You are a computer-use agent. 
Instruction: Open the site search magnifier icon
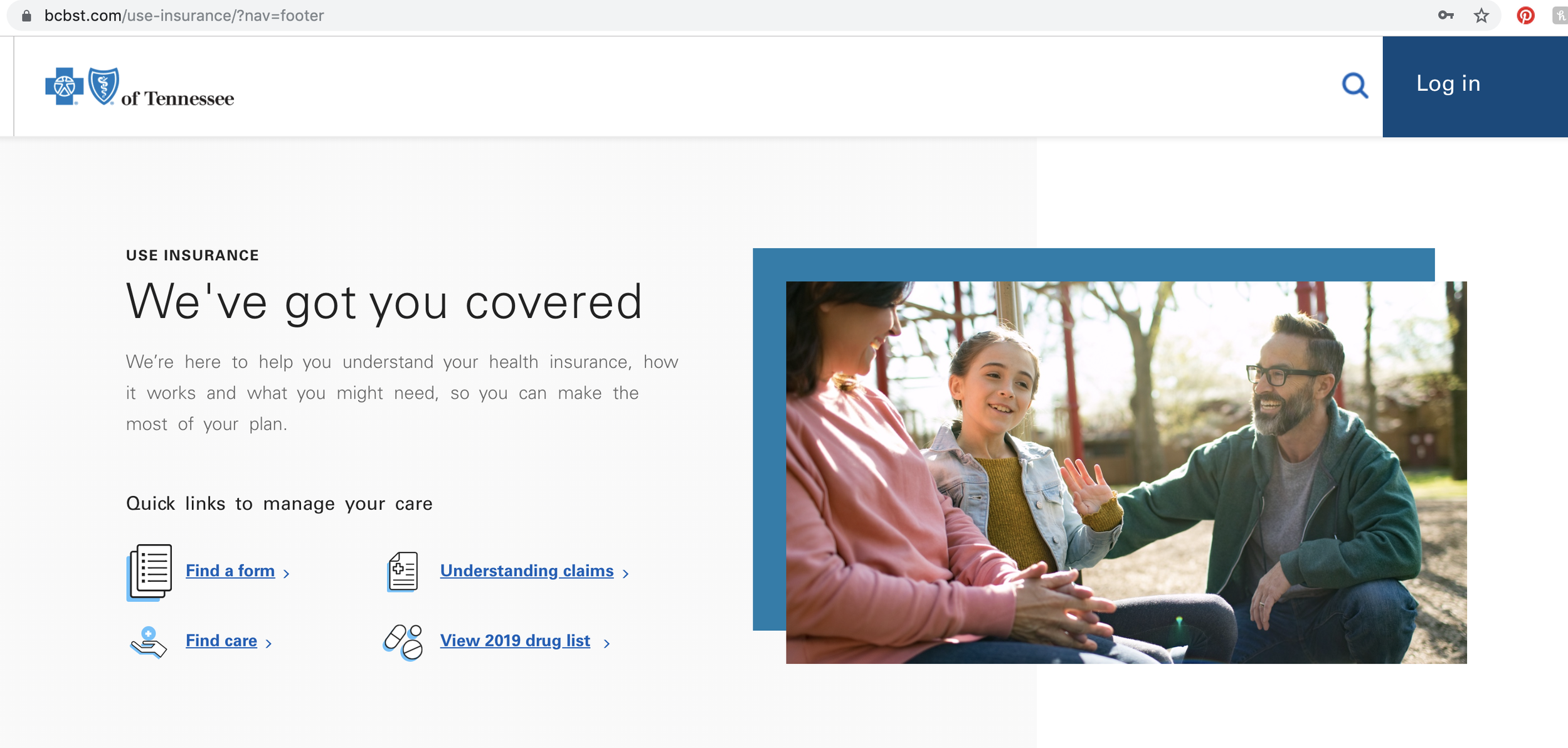point(1355,85)
